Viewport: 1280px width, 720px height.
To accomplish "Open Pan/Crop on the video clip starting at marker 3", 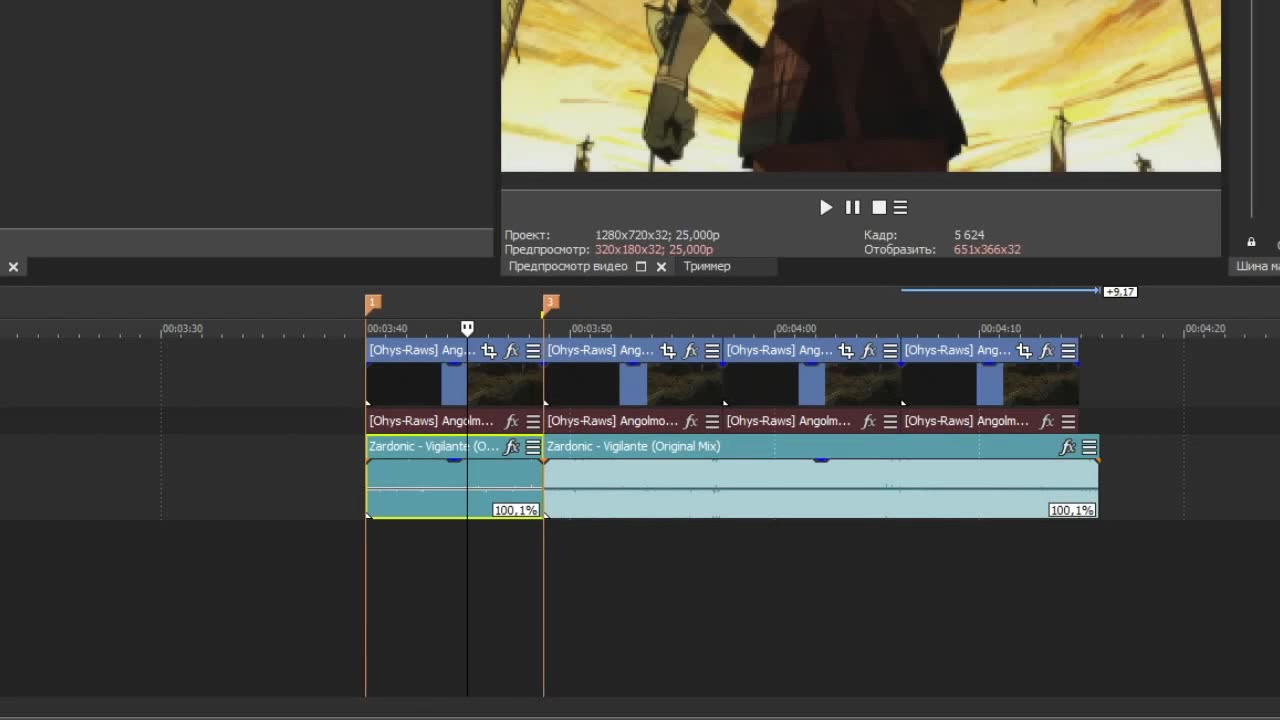I will 668,351.
